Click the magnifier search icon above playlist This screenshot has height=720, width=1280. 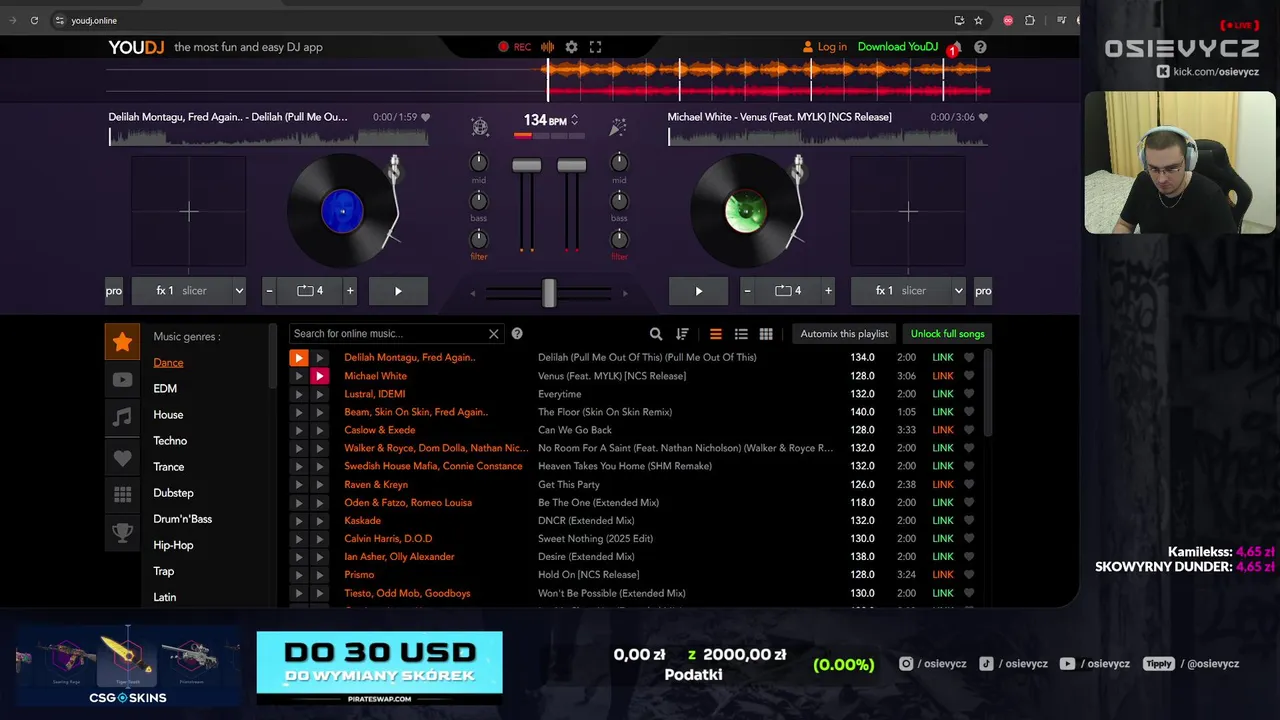coord(656,334)
